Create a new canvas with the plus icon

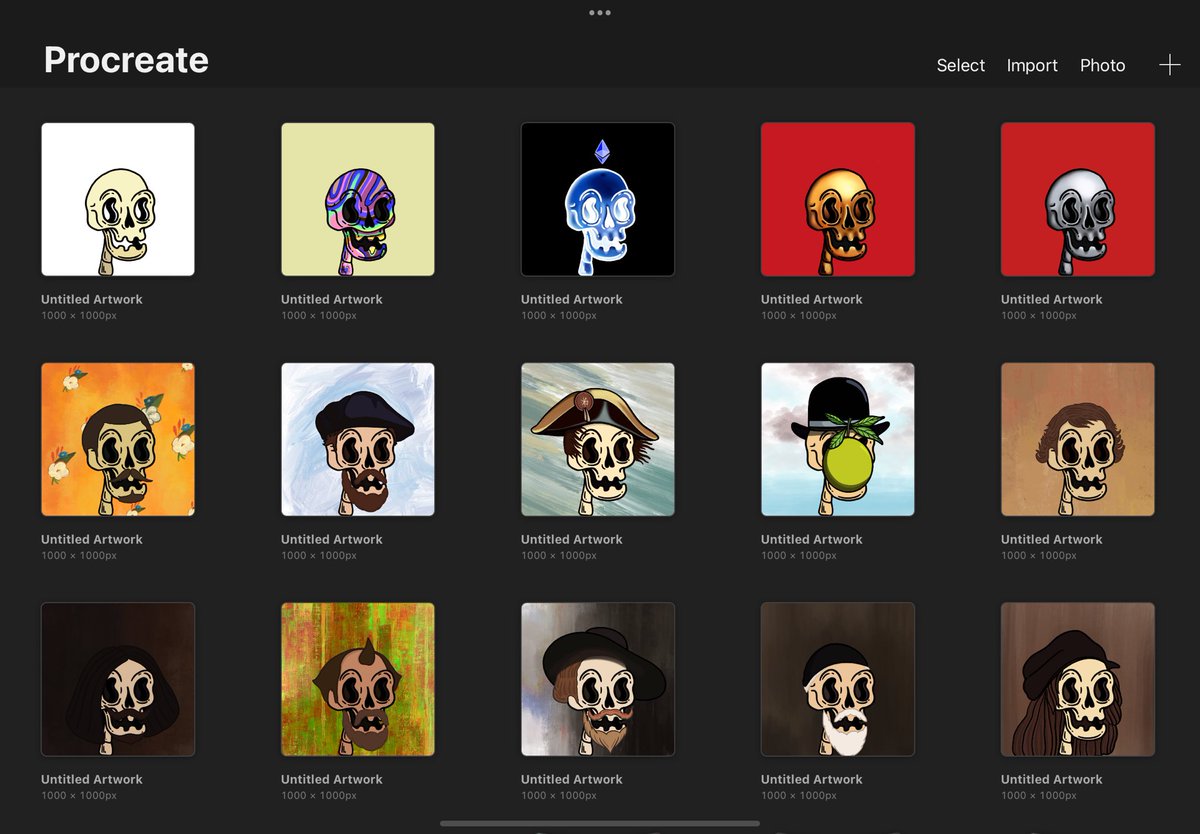click(1169, 65)
